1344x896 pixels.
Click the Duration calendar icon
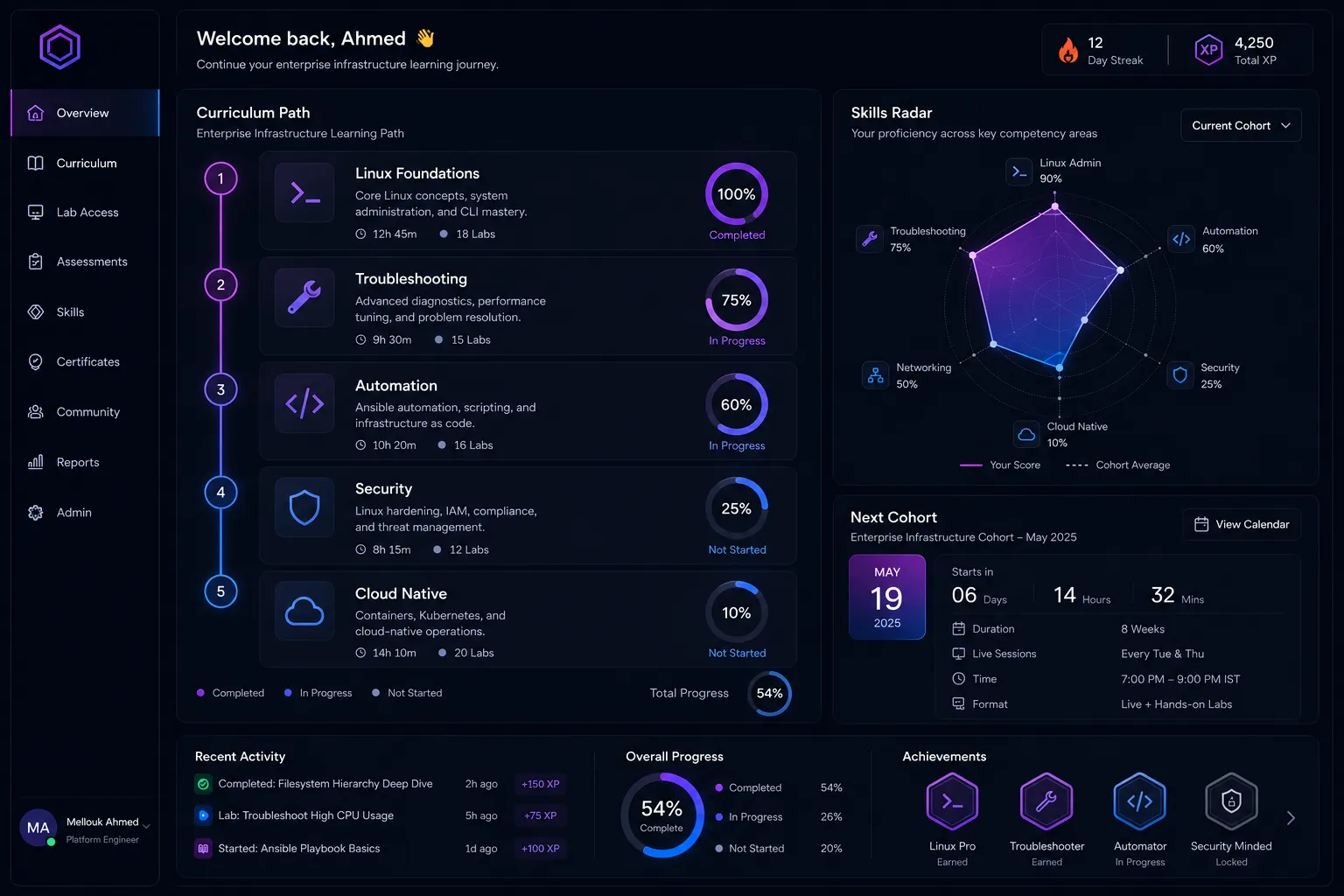[958, 629]
